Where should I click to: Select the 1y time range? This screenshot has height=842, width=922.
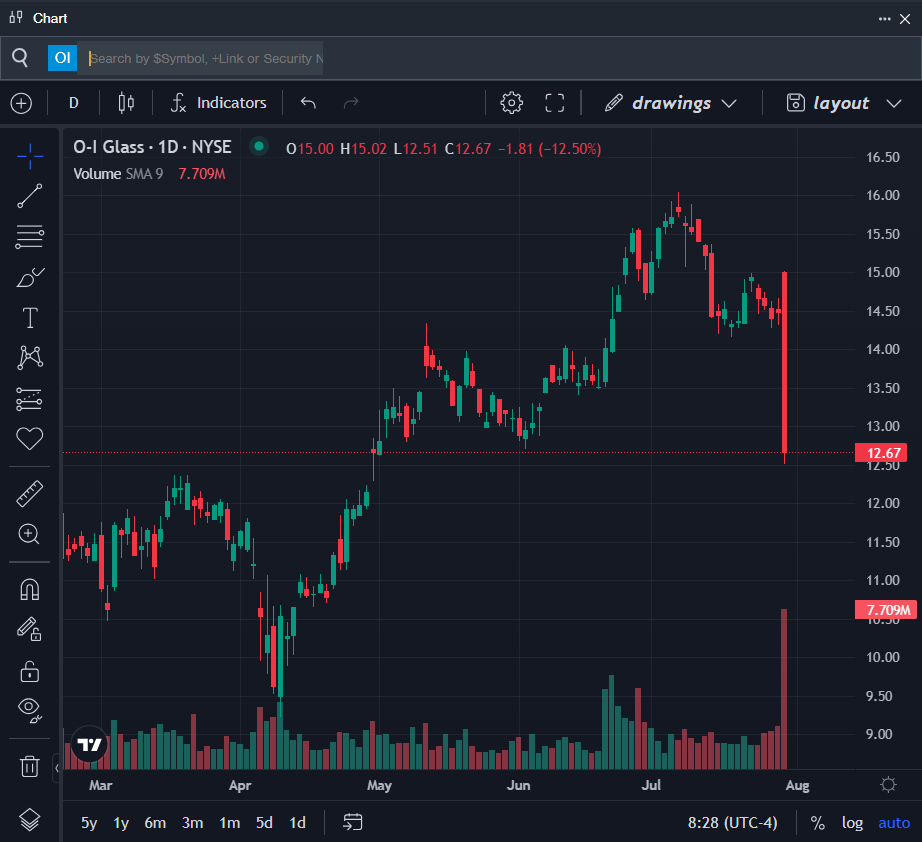(121, 823)
